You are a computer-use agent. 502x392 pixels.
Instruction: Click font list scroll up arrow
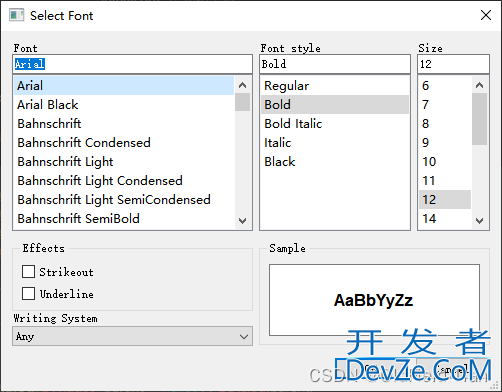(243, 85)
